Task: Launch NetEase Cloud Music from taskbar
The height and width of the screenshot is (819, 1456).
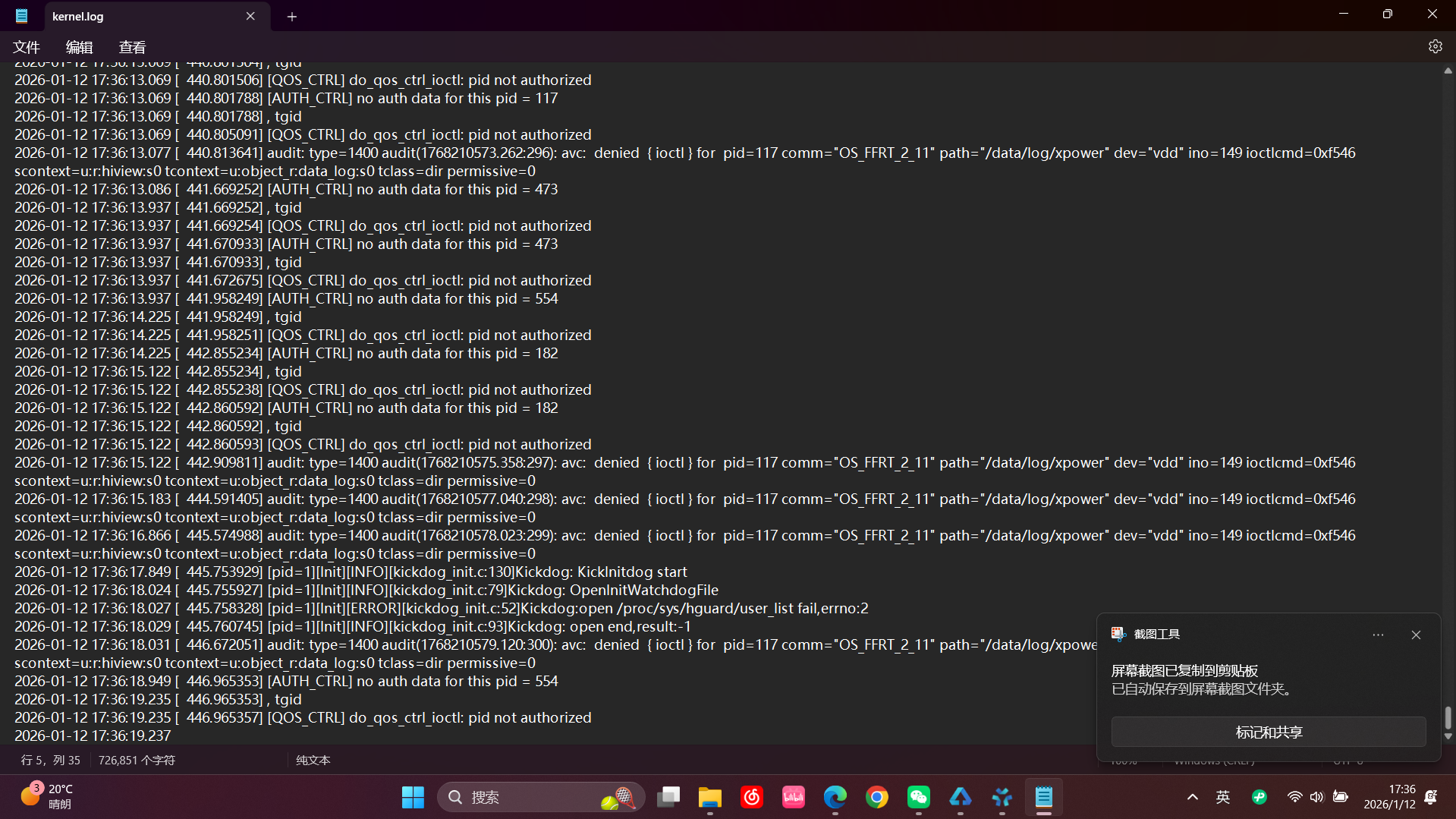Action: pyautogui.click(x=751, y=797)
